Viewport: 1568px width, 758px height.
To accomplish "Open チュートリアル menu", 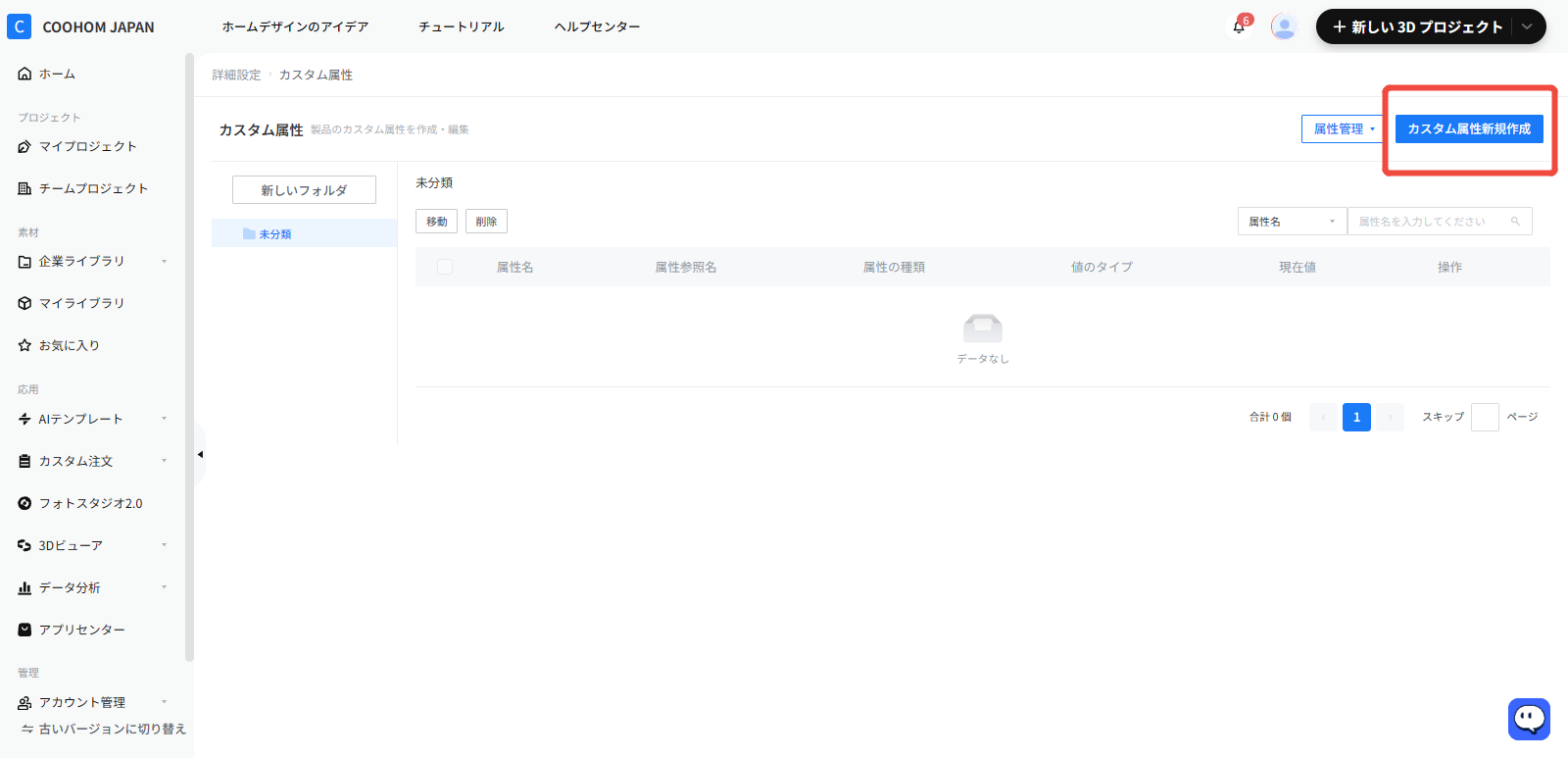I will point(461,26).
